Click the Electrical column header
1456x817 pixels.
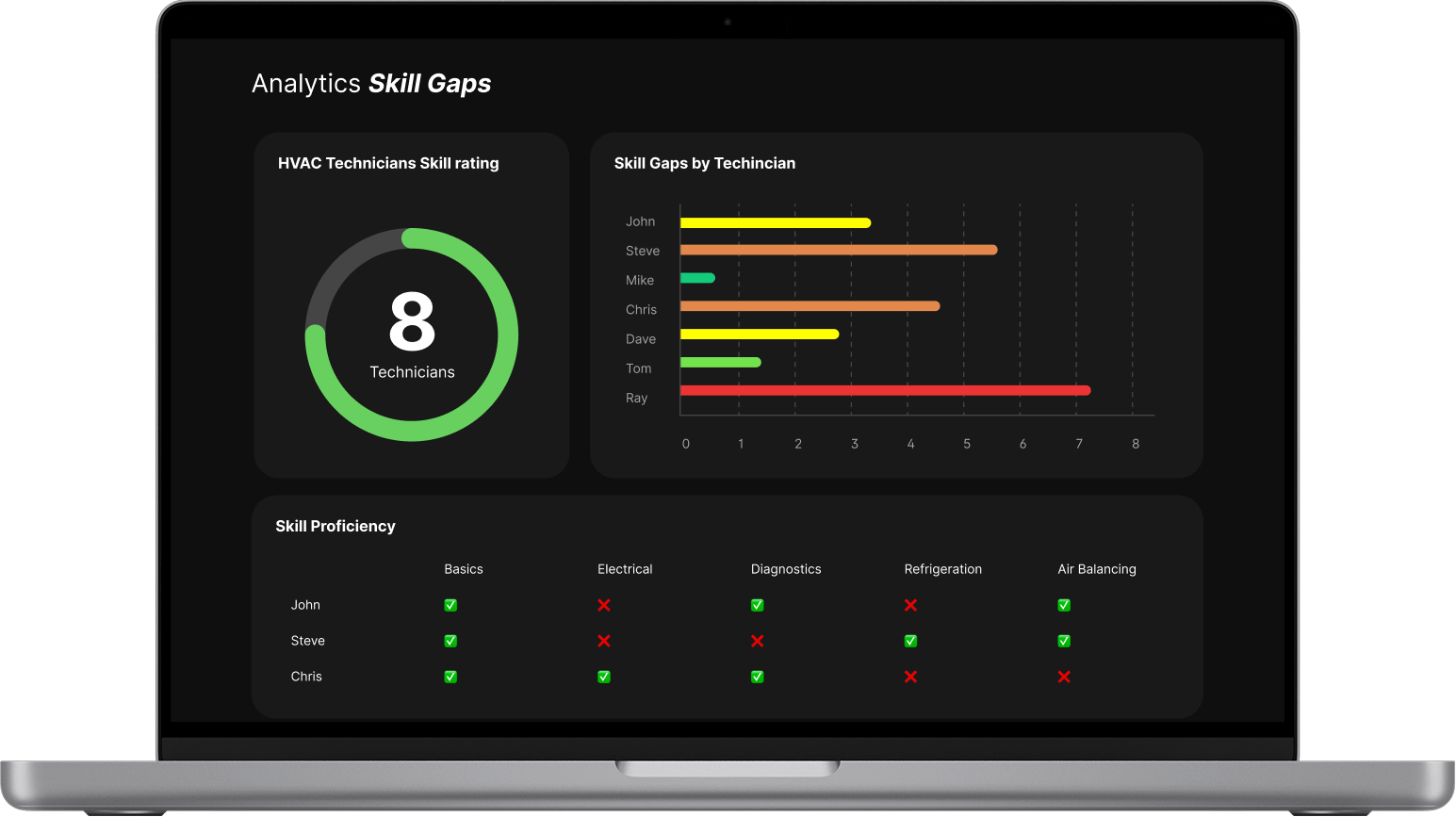click(x=625, y=569)
